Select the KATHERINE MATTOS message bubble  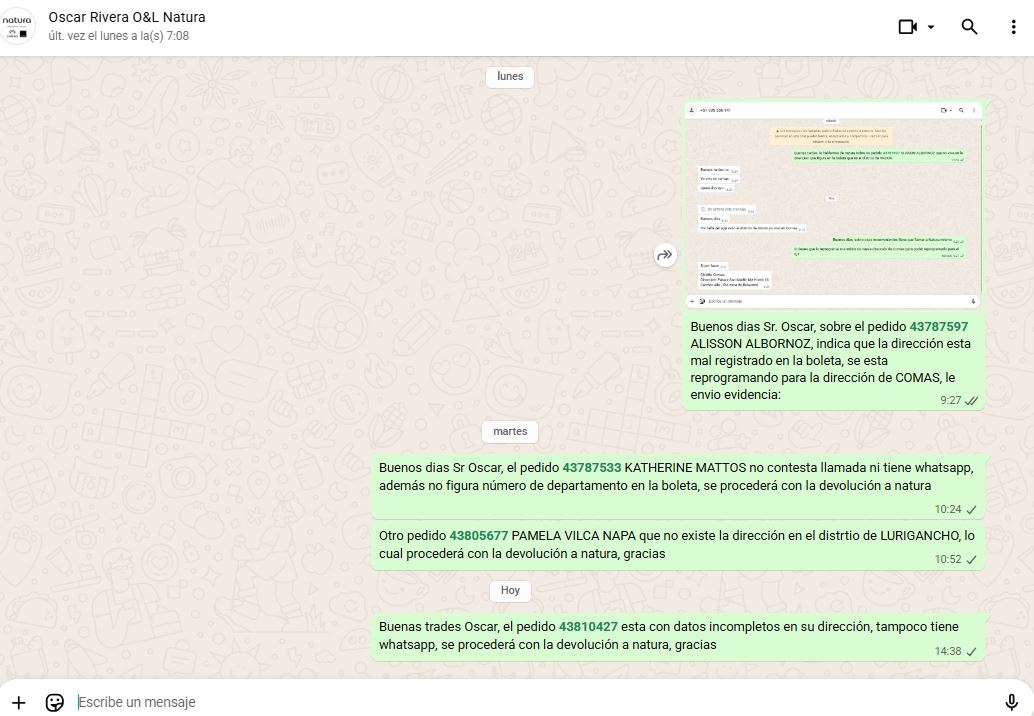click(677, 487)
